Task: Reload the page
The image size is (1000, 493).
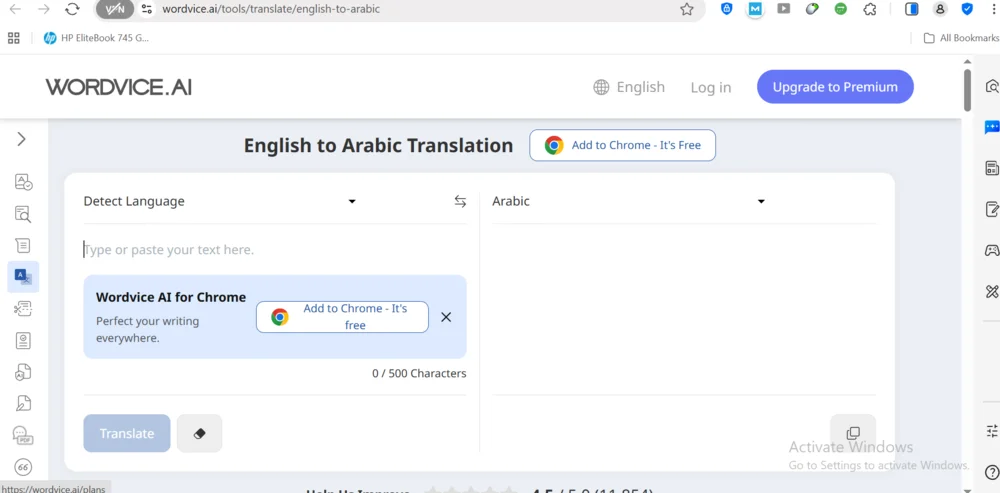Action: pos(72,9)
